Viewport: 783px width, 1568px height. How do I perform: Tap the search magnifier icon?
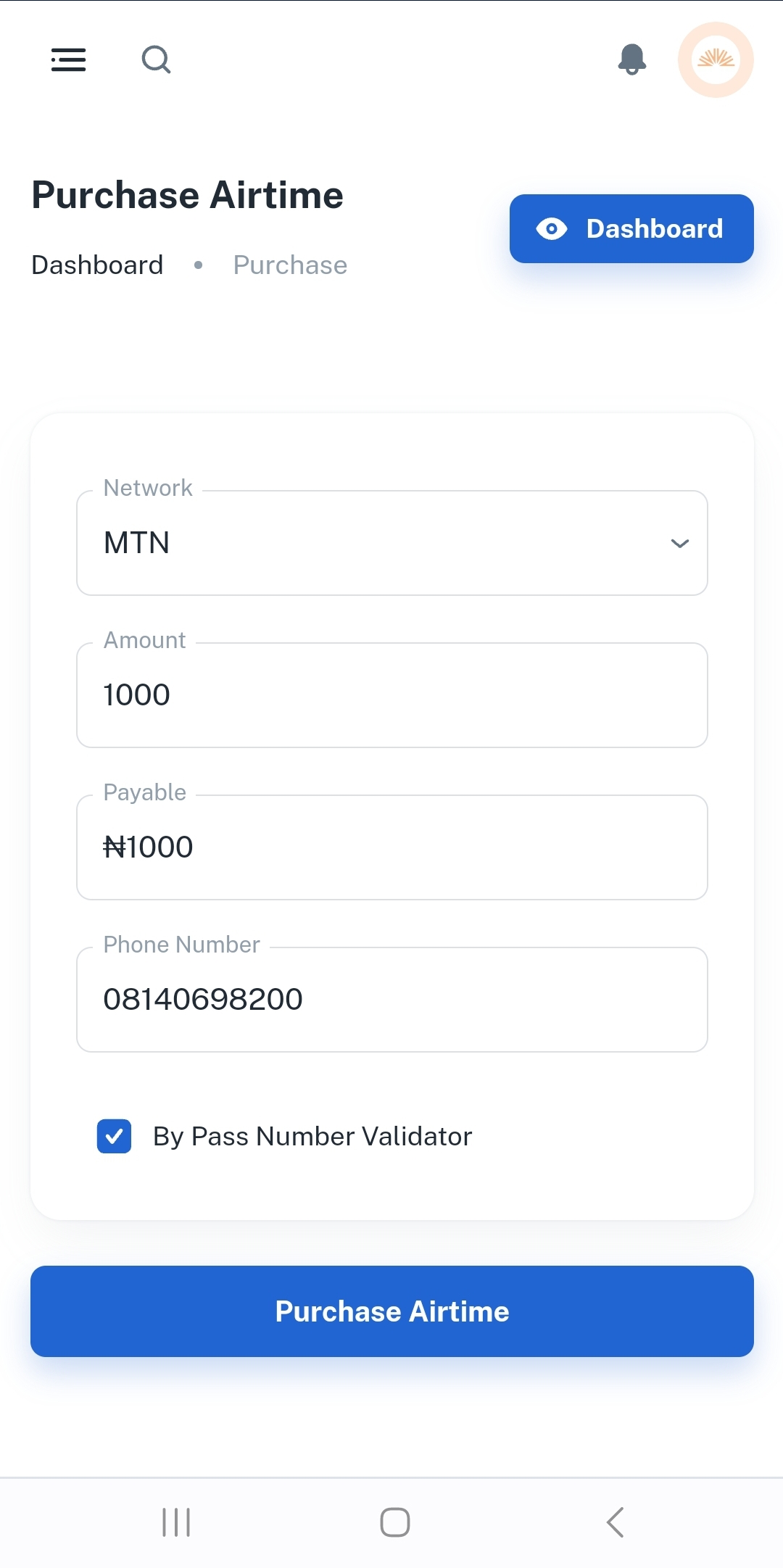(156, 59)
